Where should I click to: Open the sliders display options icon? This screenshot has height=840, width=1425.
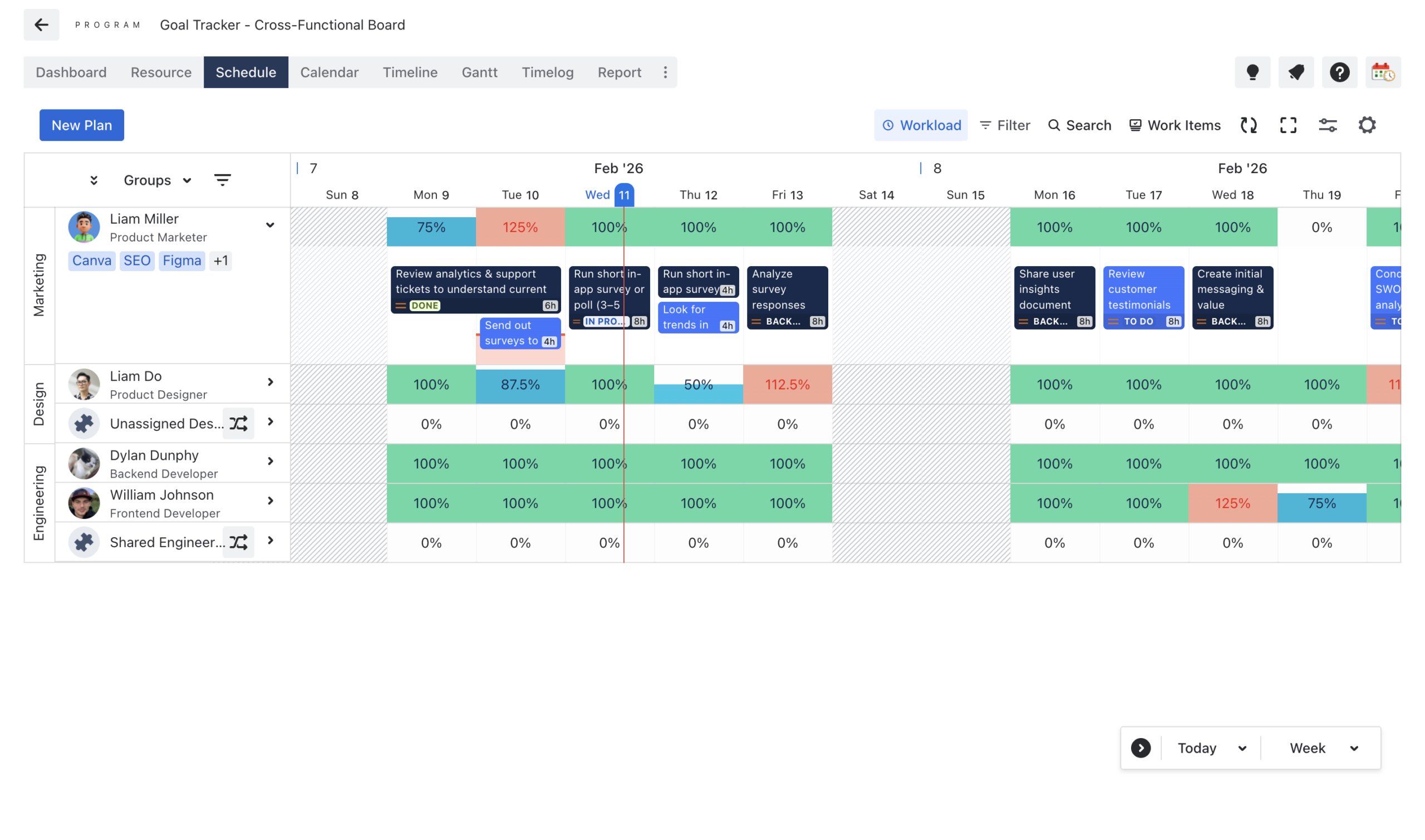click(x=1327, y=125)
